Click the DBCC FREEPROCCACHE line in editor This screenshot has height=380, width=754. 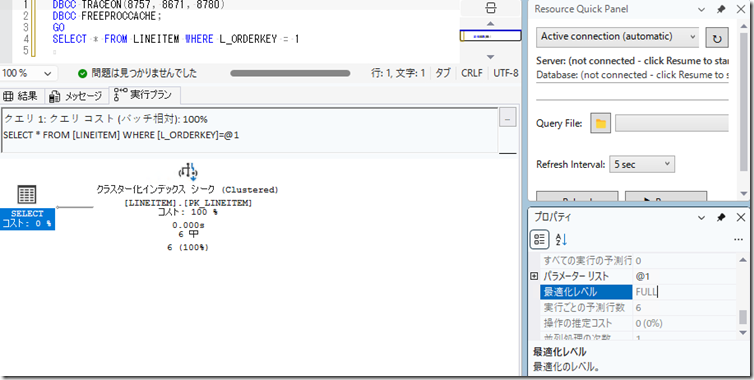point(107,16)
